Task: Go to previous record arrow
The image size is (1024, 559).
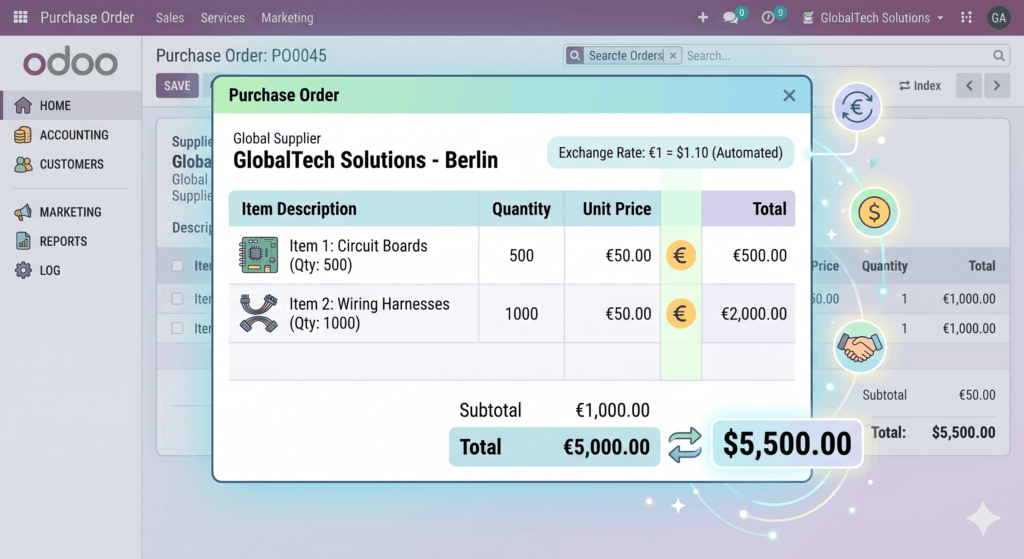Action: (969, 86)
